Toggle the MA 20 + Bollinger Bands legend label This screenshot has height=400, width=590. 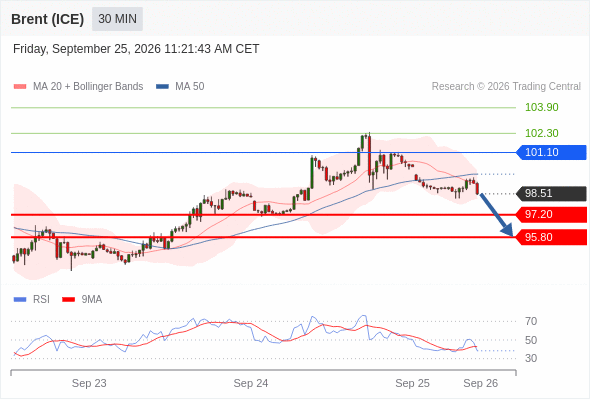[88, 87]
